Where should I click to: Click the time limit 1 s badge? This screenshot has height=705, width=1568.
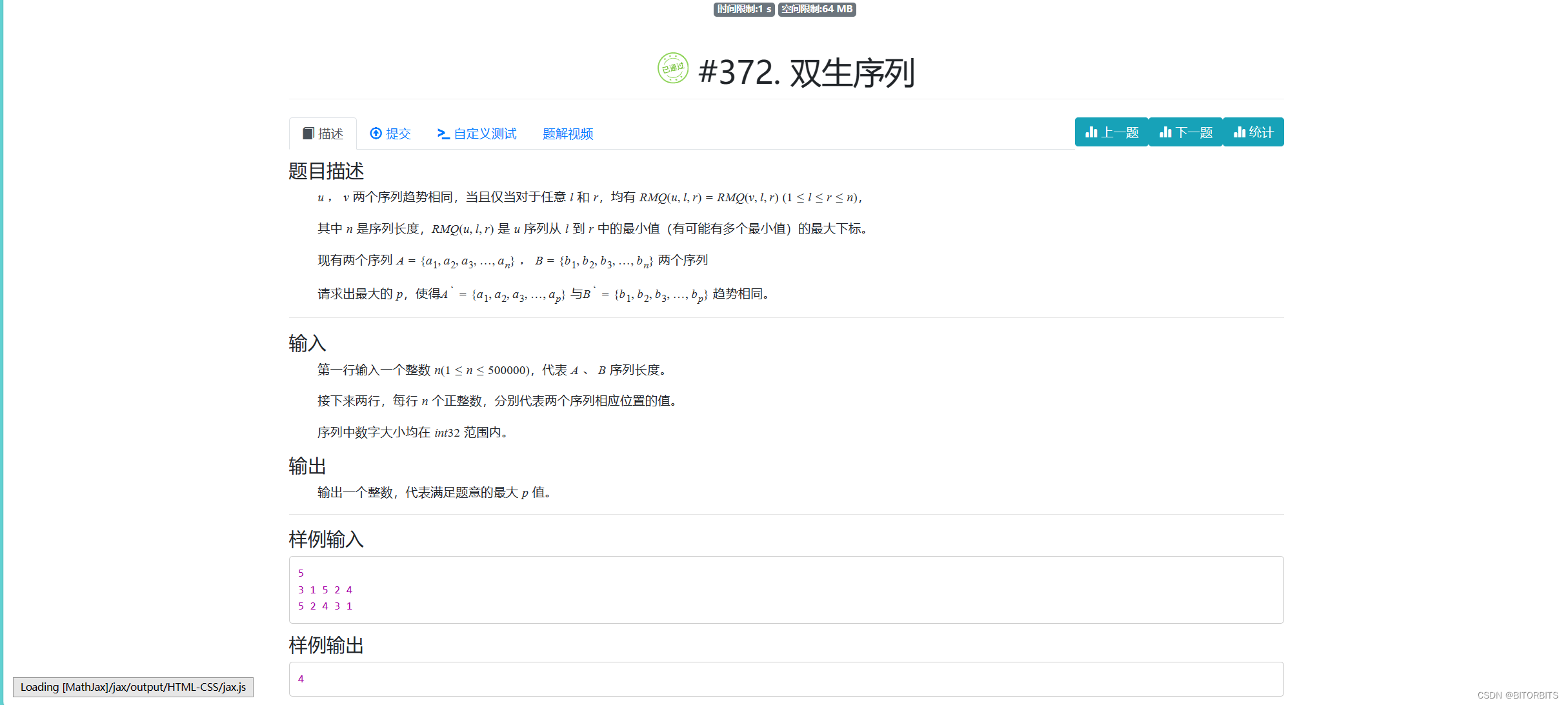point(743,9)
